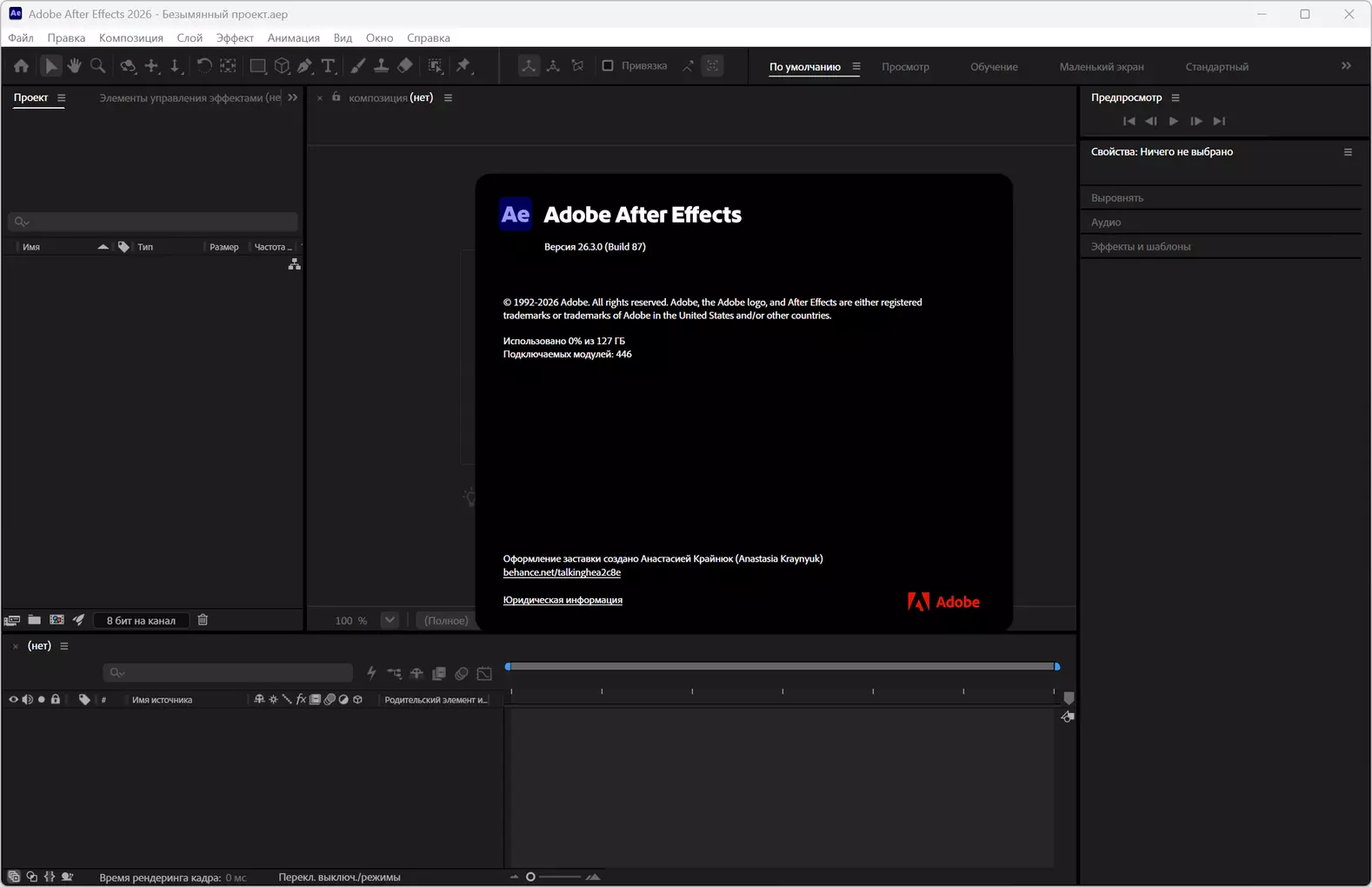This screenshot has width=1372, height=887.
Task: Select the Rectangle shape tool
Action: tap(257, 66)
